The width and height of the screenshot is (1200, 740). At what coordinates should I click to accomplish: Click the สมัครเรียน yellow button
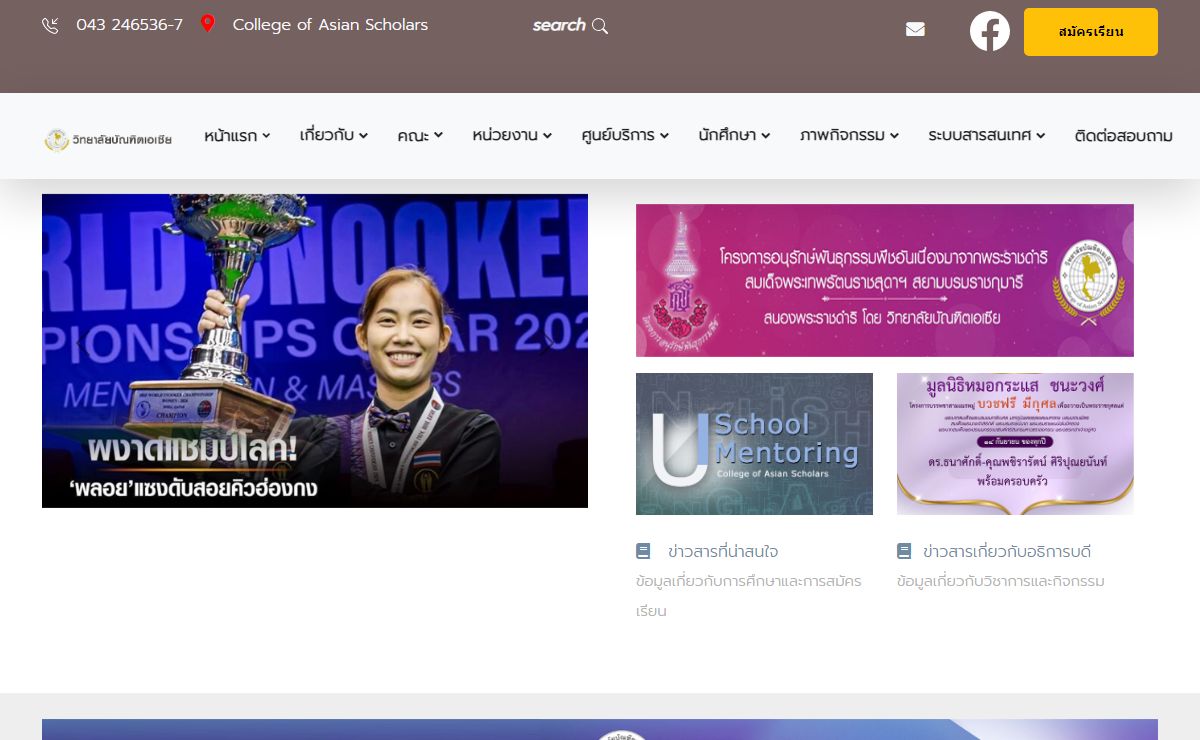[1091, 32]
